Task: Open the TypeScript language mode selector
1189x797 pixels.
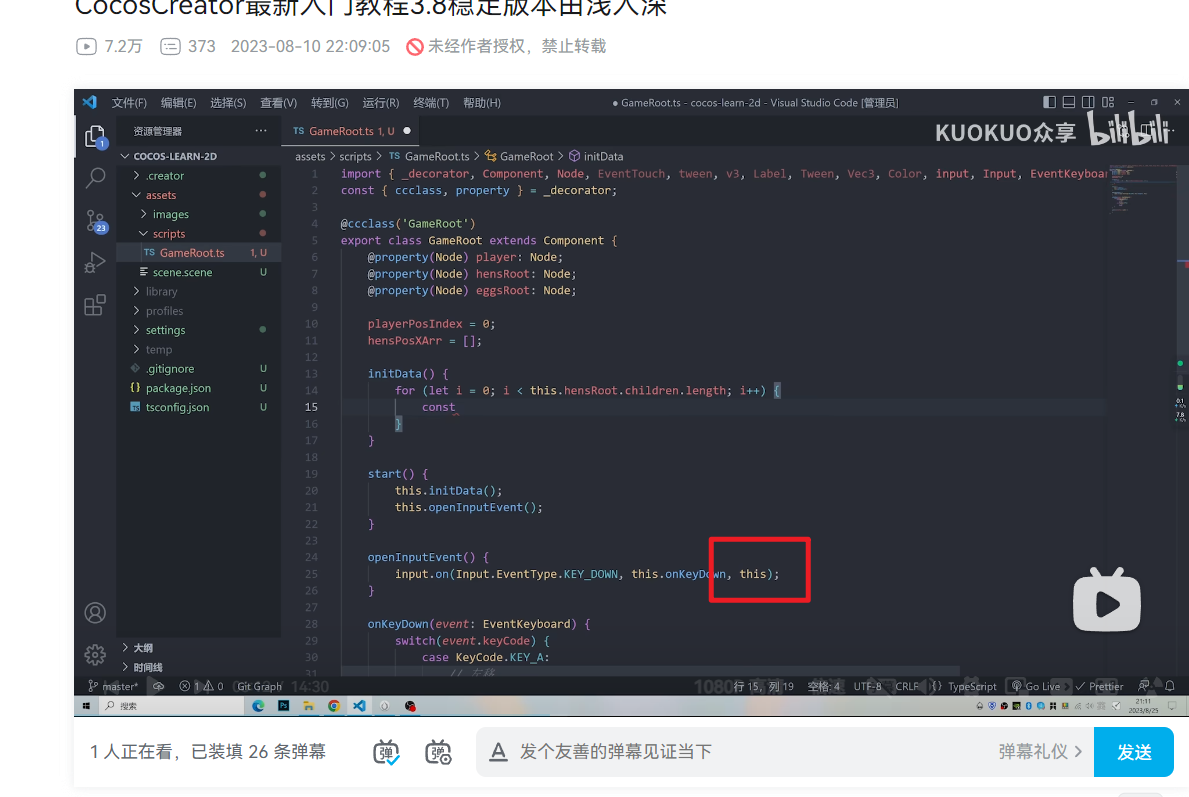Action: click(x=972, y=686)
